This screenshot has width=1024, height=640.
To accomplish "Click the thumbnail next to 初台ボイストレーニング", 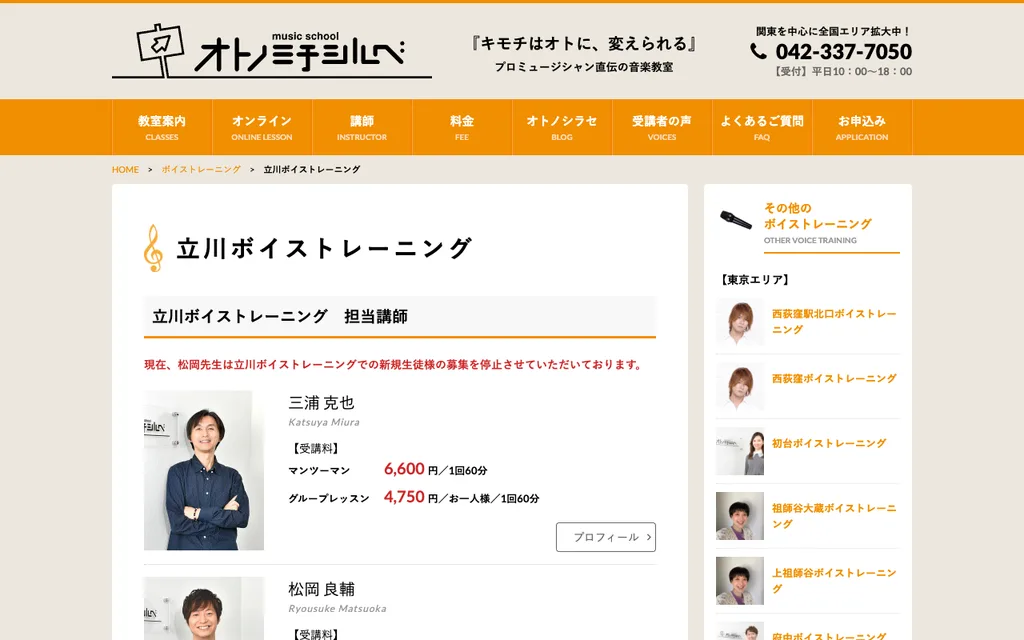I will (740, 451).
